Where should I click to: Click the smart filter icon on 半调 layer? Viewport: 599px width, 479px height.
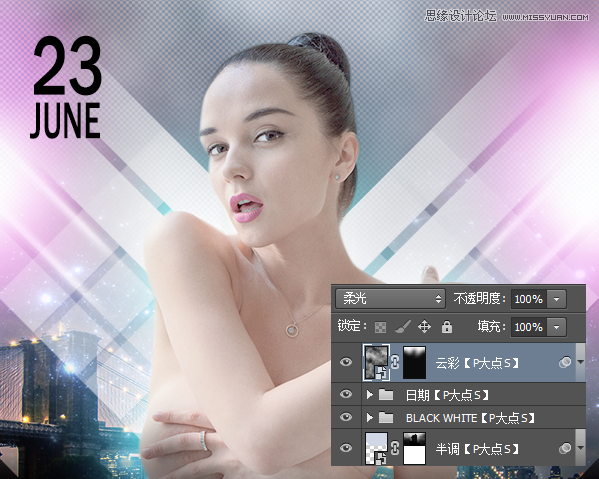click(x=565, y=448)
